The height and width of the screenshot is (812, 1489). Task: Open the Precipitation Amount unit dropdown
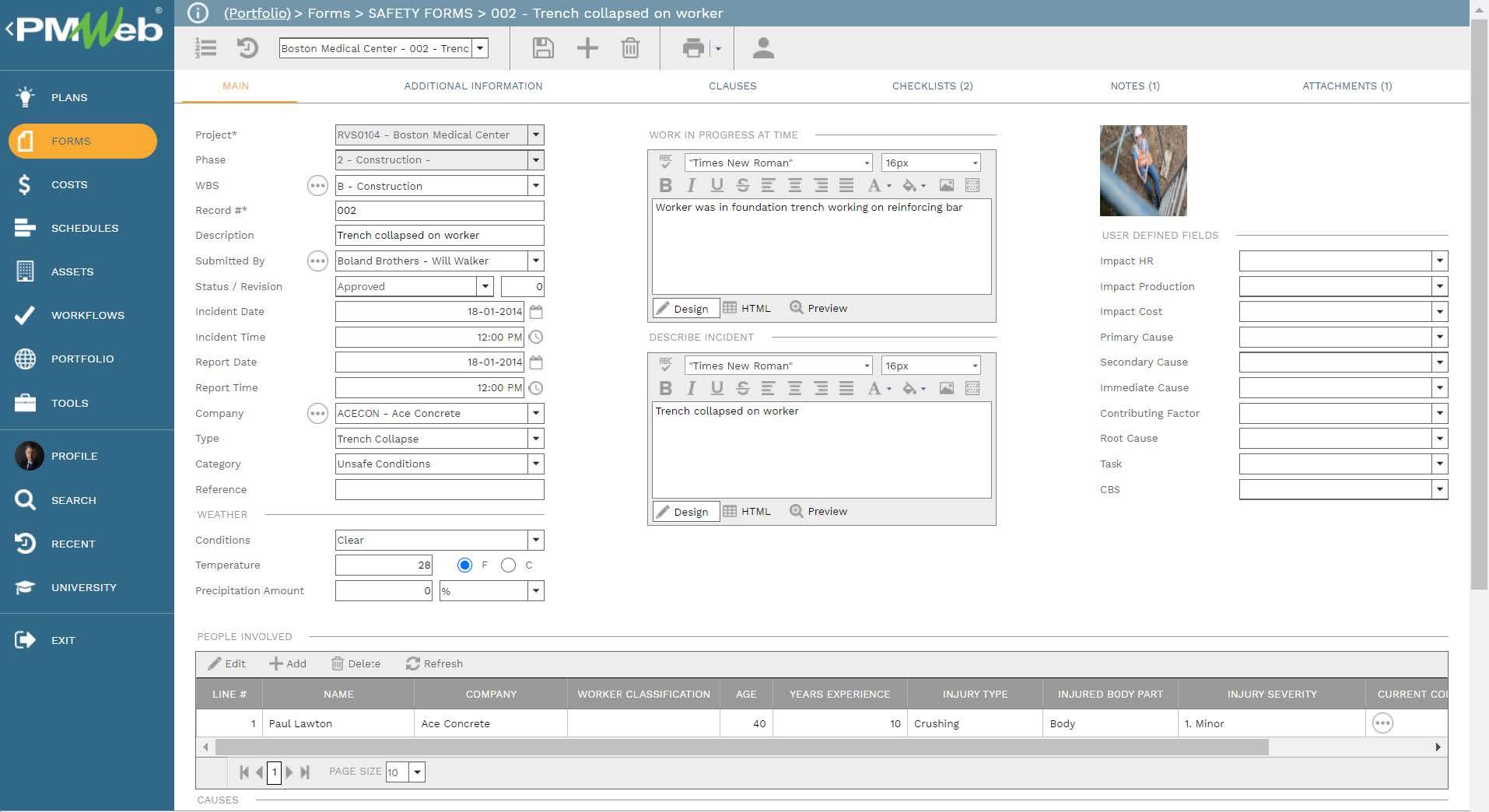click(535, 591)
